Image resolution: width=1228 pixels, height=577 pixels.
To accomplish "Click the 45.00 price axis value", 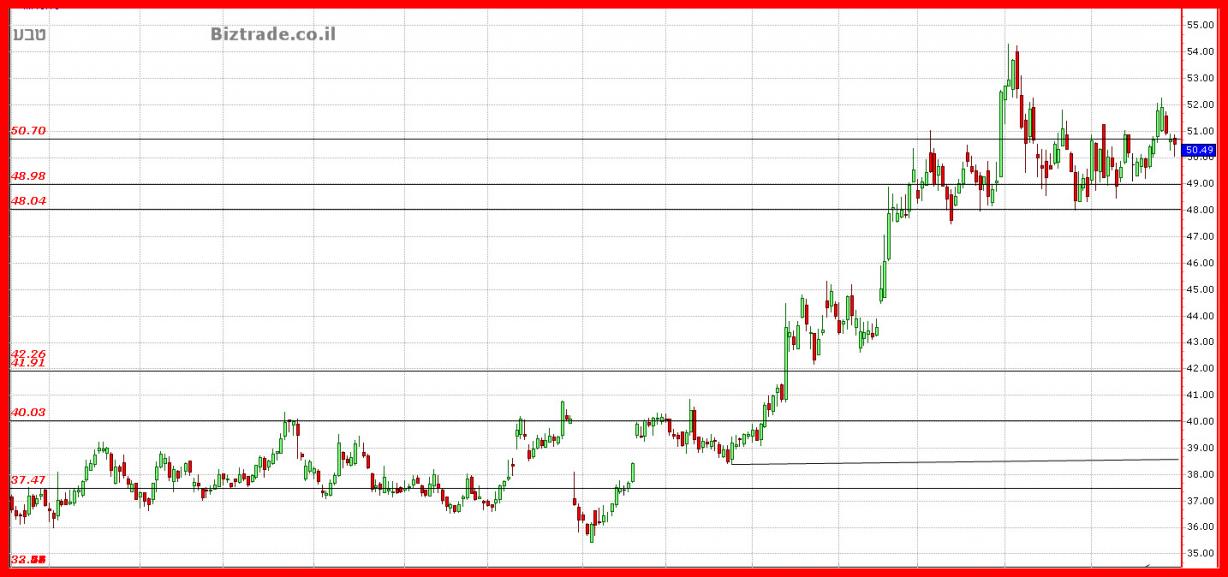I will click(x=1199, y=290).
